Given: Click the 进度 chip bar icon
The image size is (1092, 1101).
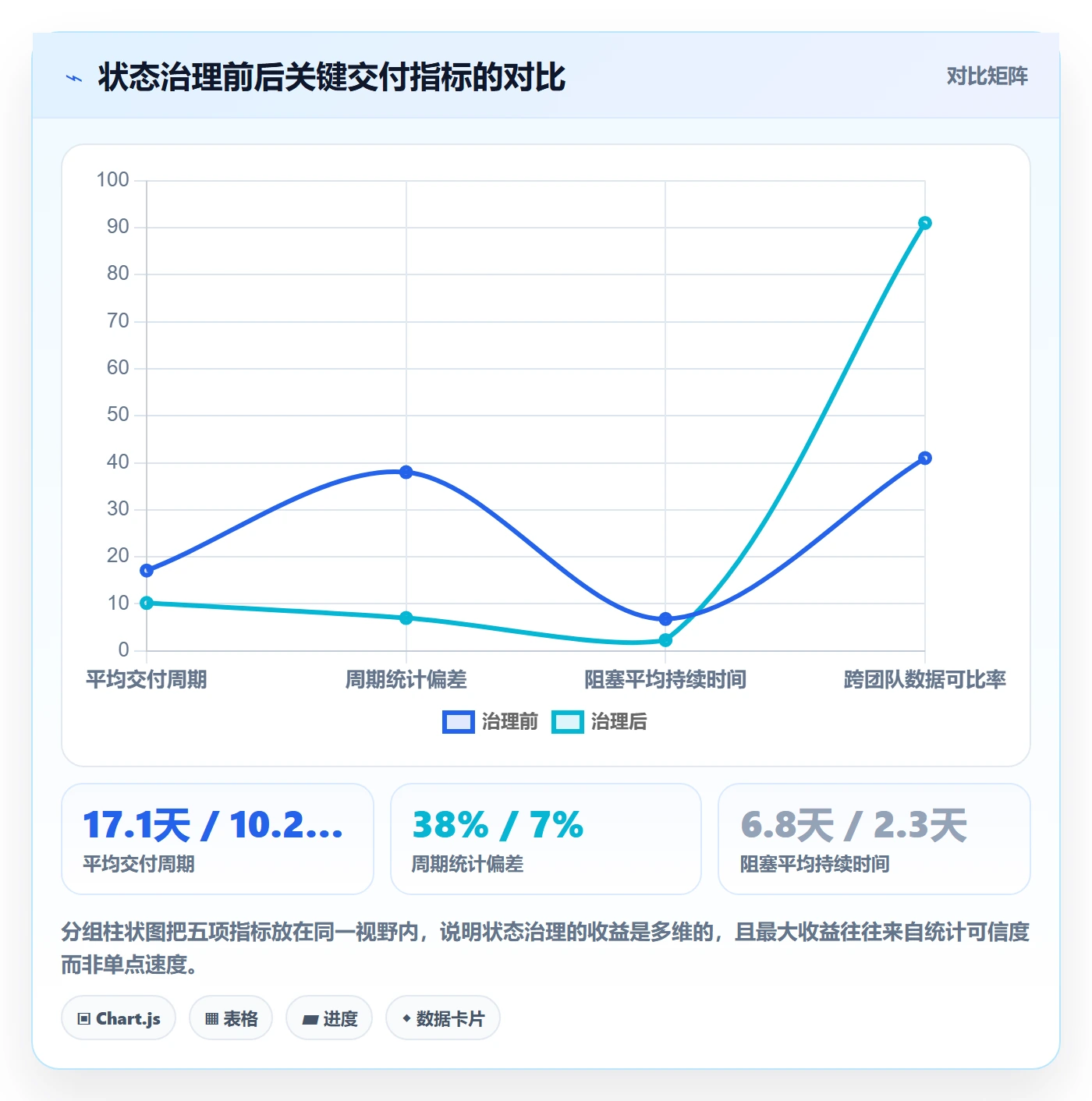Looking at the screenshot, I should point(310,1019).
